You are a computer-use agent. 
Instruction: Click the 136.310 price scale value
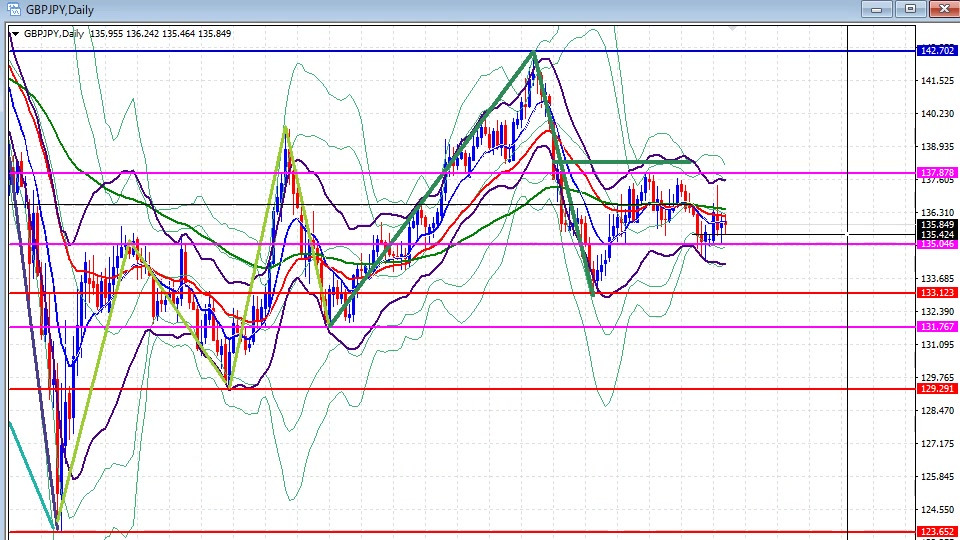click(937, 213)
